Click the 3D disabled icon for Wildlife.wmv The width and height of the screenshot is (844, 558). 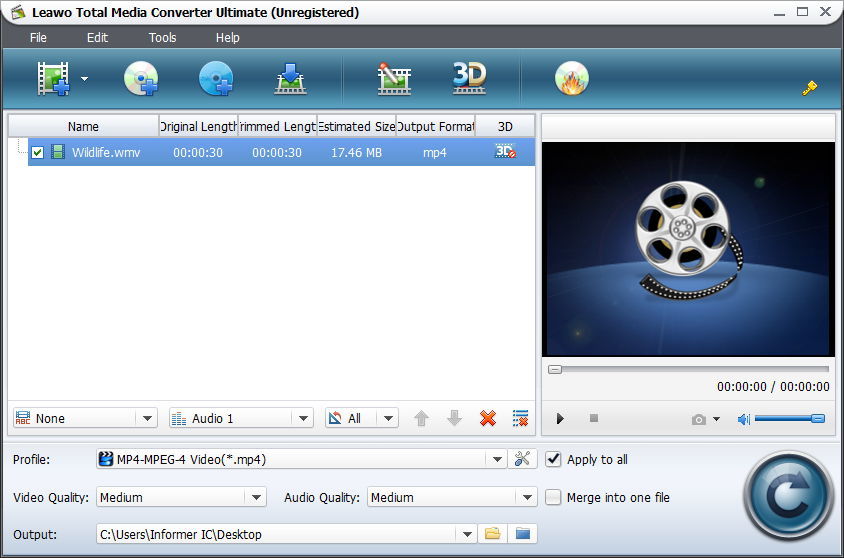[505, 152]
